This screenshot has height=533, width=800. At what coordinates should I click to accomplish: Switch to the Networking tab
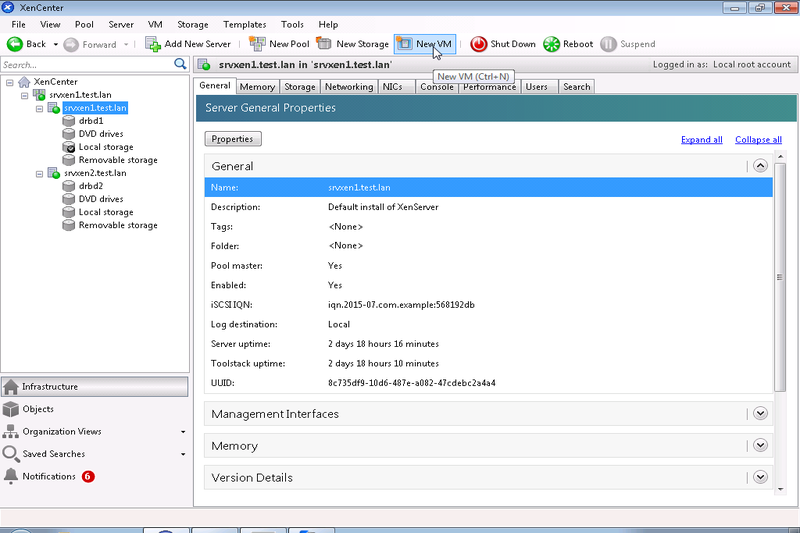349,87
